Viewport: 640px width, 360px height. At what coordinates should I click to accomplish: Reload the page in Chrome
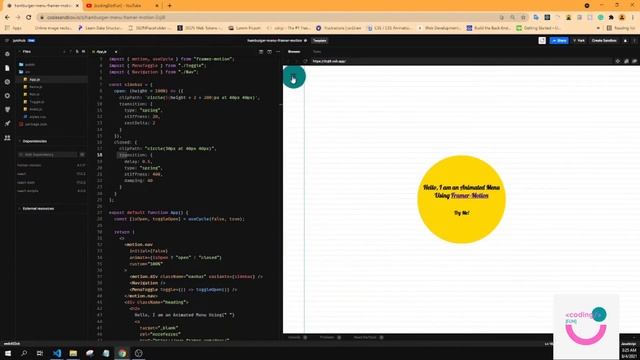tap(29, 18)
